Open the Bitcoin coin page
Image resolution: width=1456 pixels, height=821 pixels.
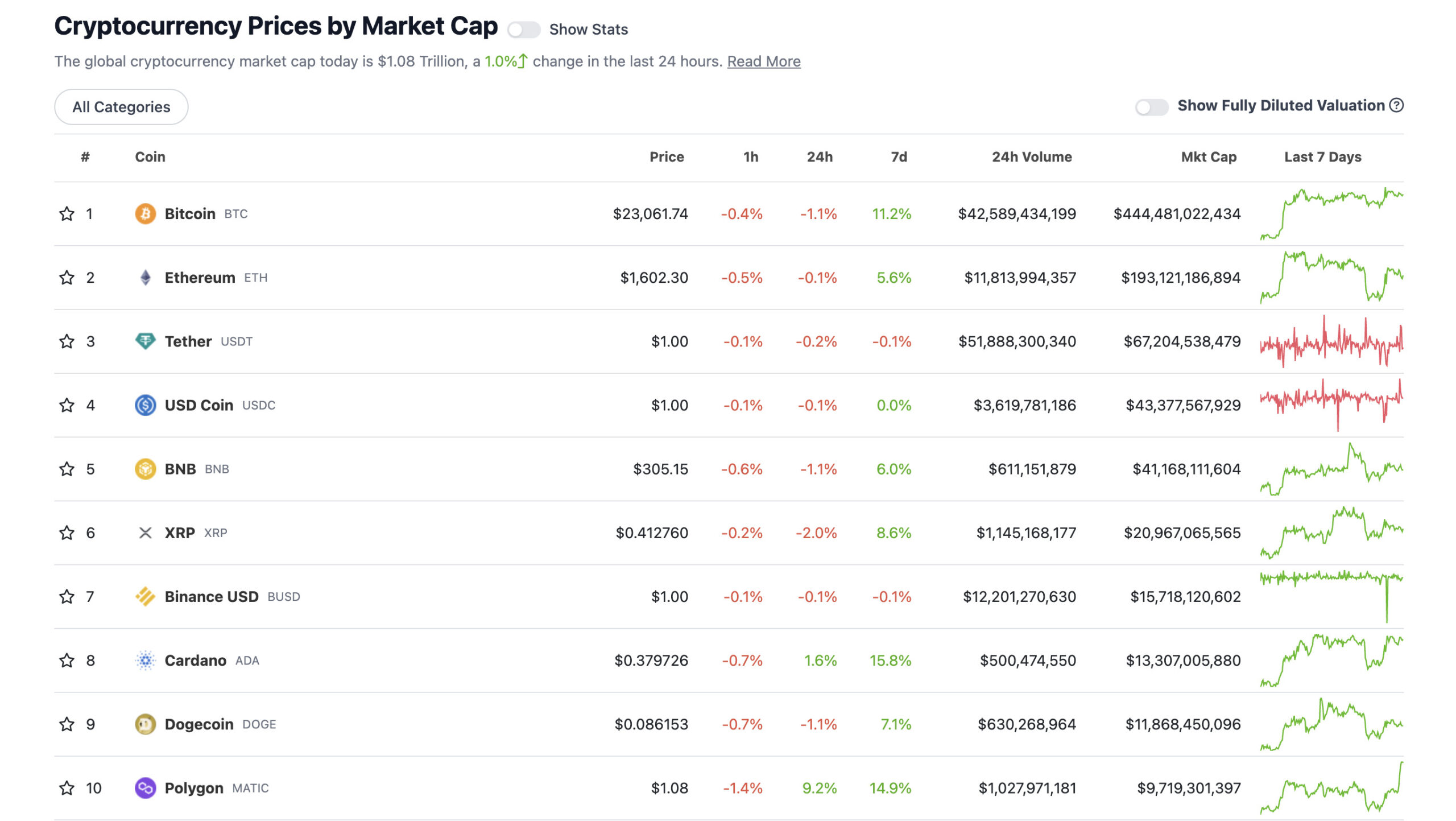pos(190,214)
